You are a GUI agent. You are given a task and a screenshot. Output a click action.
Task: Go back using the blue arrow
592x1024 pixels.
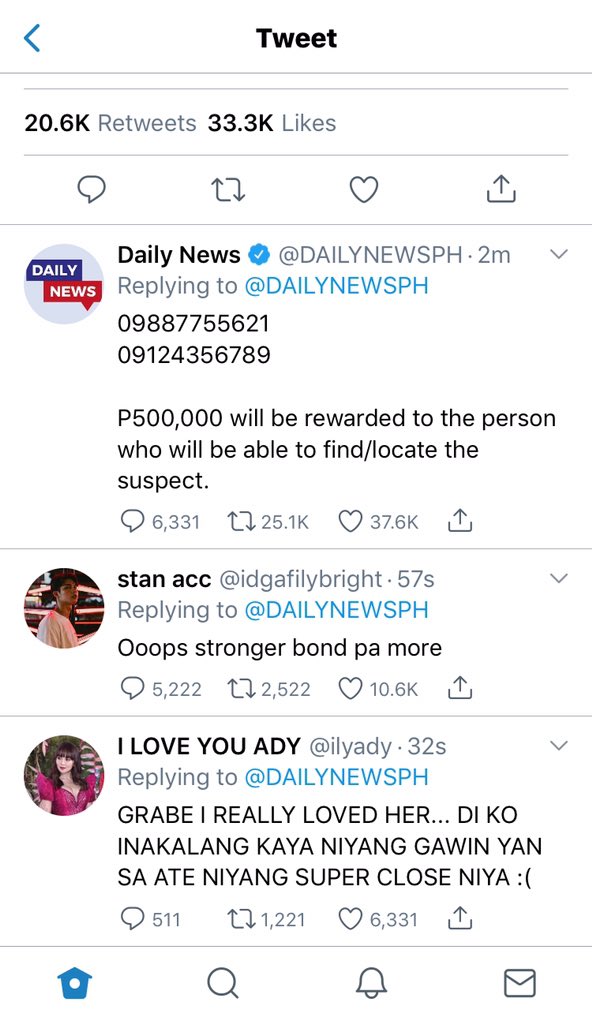click(32, 38)
